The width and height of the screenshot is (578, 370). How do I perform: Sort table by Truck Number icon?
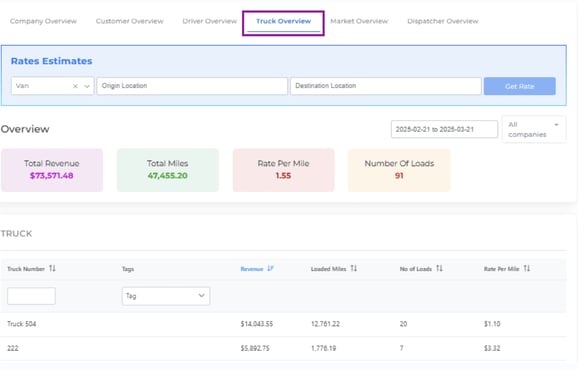[52, 268]
